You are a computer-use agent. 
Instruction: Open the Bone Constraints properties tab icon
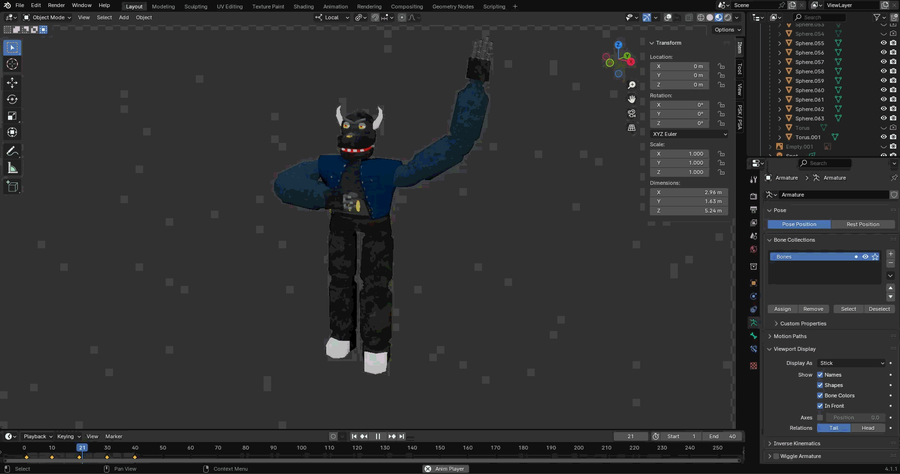[x=753, y=349]
